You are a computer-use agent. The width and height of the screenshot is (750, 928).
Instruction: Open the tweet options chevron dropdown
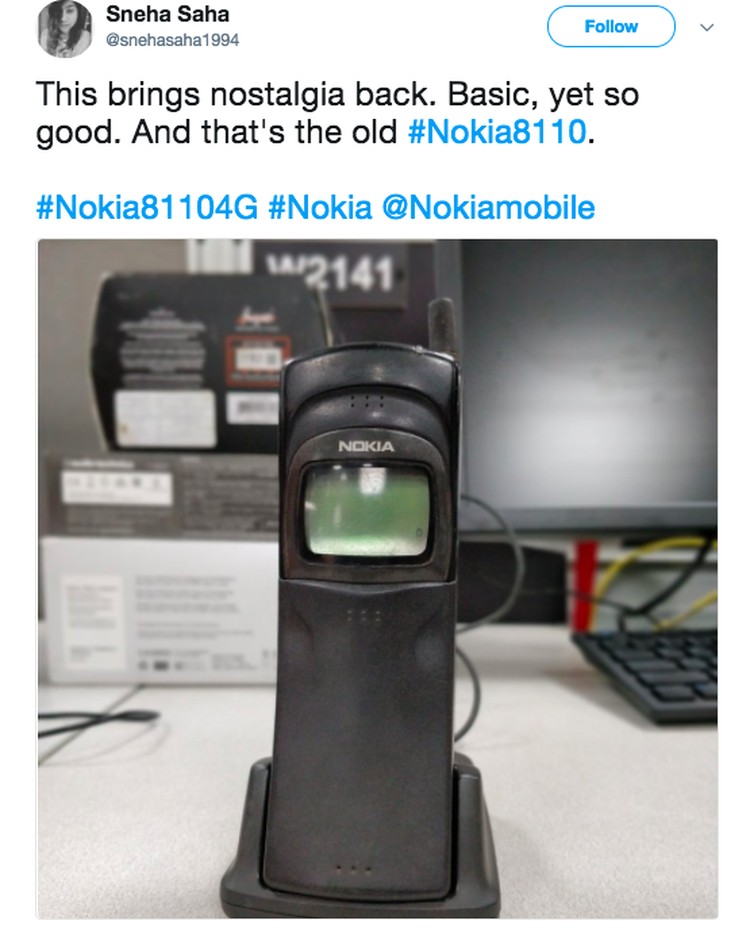click(x=707, y=27)
